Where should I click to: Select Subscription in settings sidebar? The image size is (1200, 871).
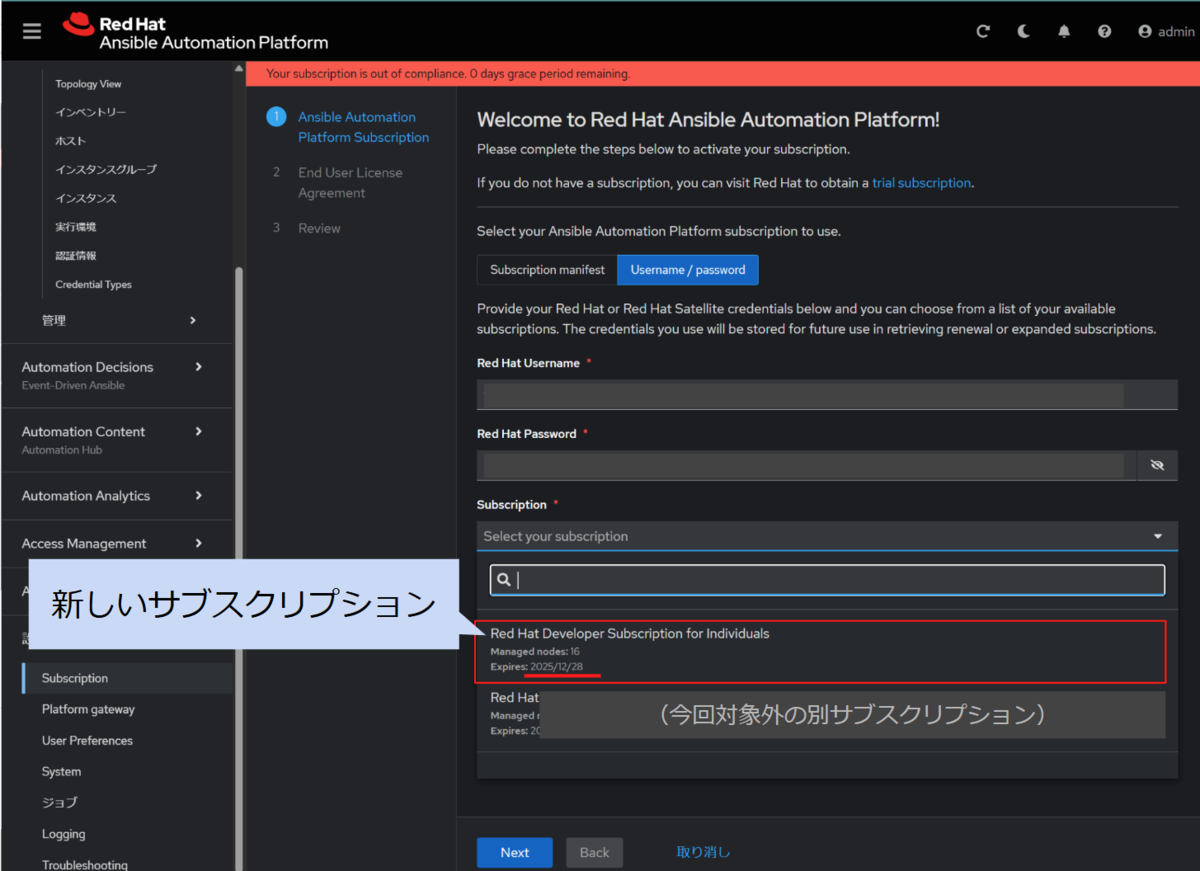(127, 678)
